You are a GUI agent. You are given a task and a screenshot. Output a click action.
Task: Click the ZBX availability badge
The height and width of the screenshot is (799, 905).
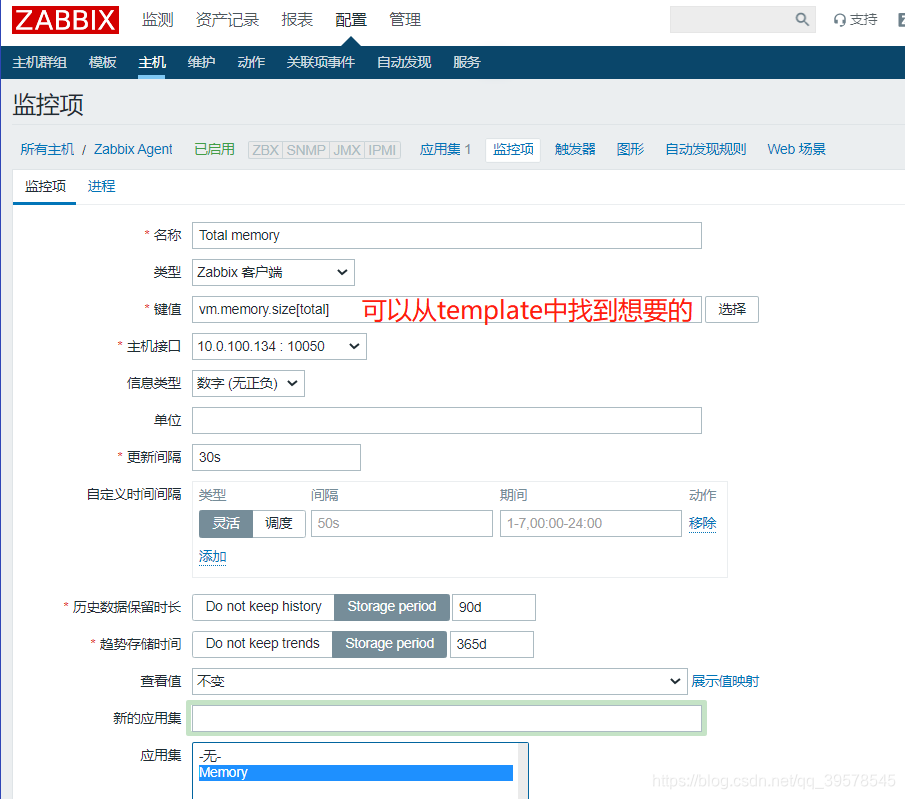pyautogui.click(x=265, y=150)
